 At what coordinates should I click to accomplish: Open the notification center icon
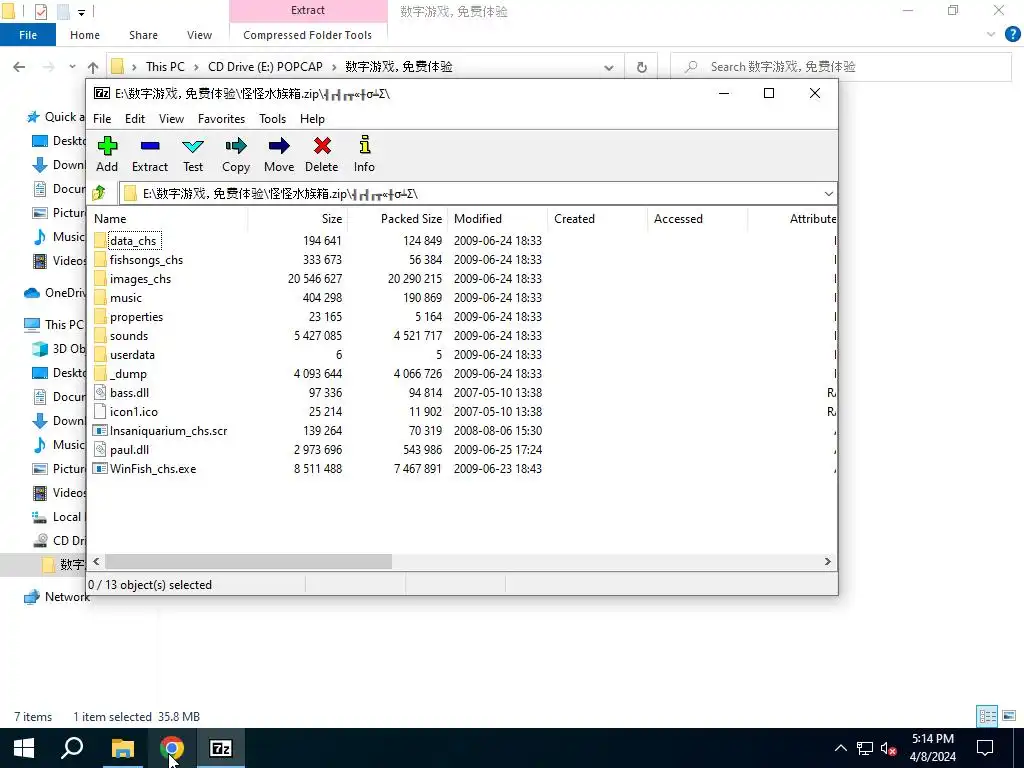tap(984, 748)
